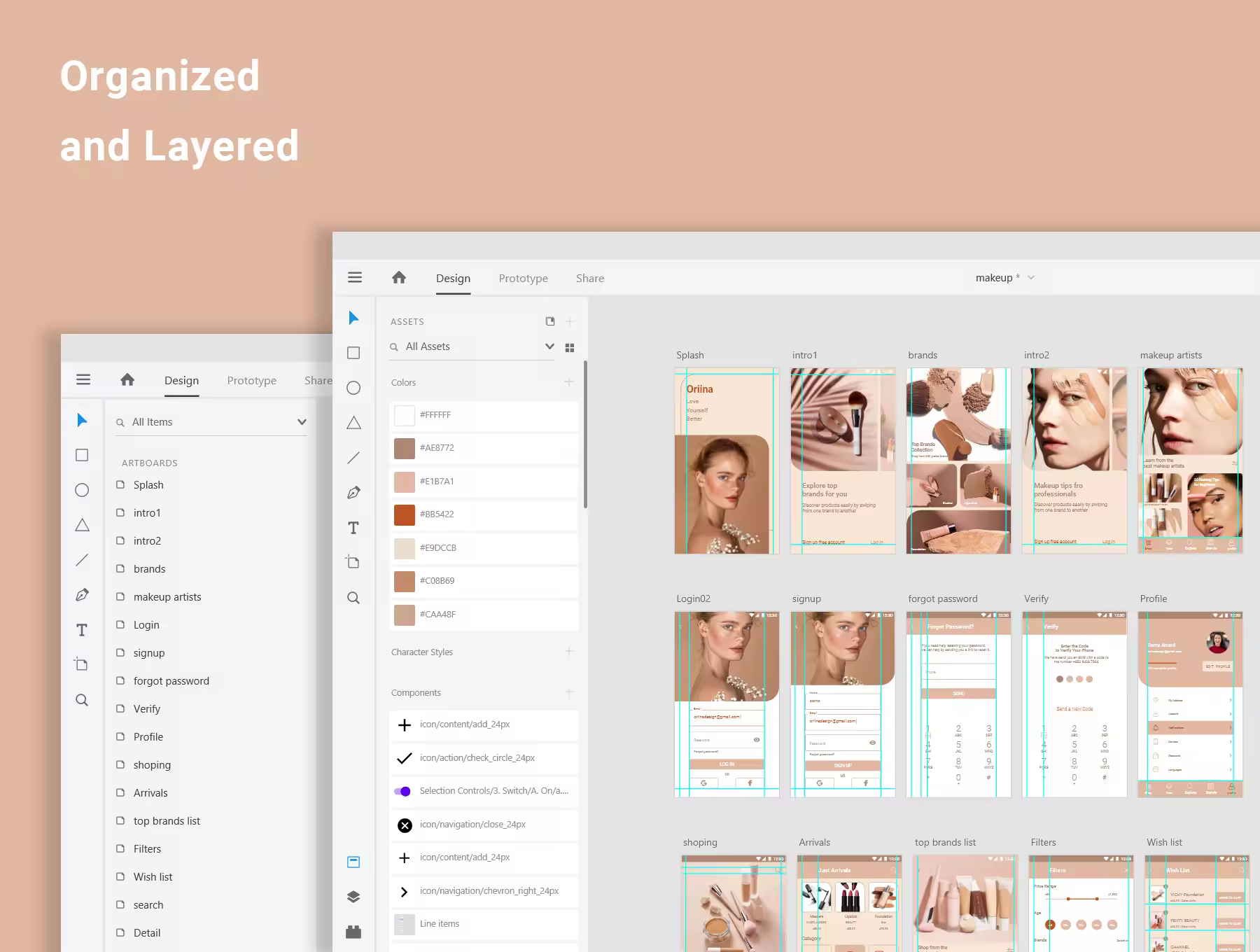Choose Select tool in back window toolbar
This screenshot has width=1260, height=952.
coord(82,420)
